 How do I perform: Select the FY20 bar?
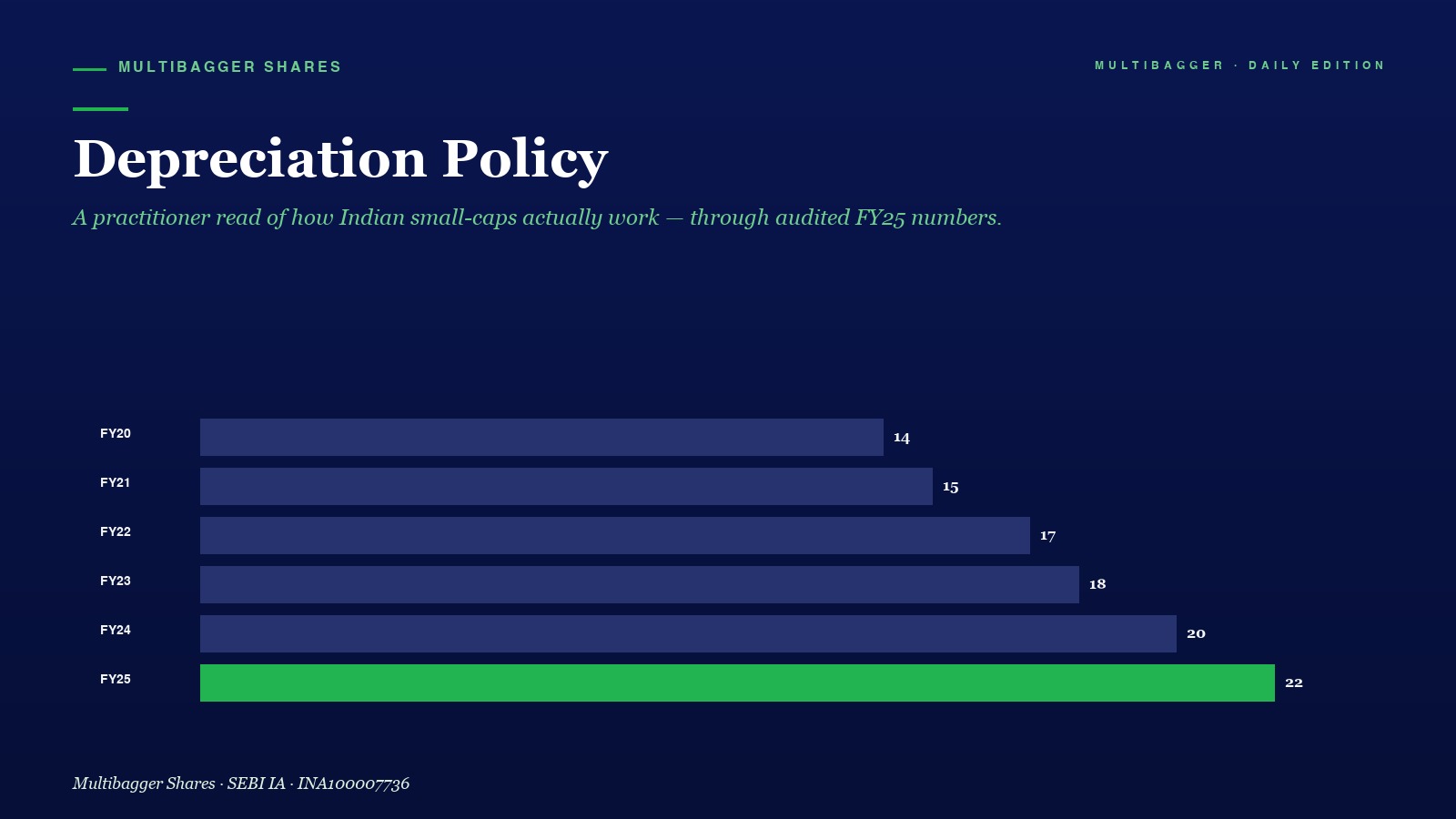pyautogui.click(x=541, y=437)
